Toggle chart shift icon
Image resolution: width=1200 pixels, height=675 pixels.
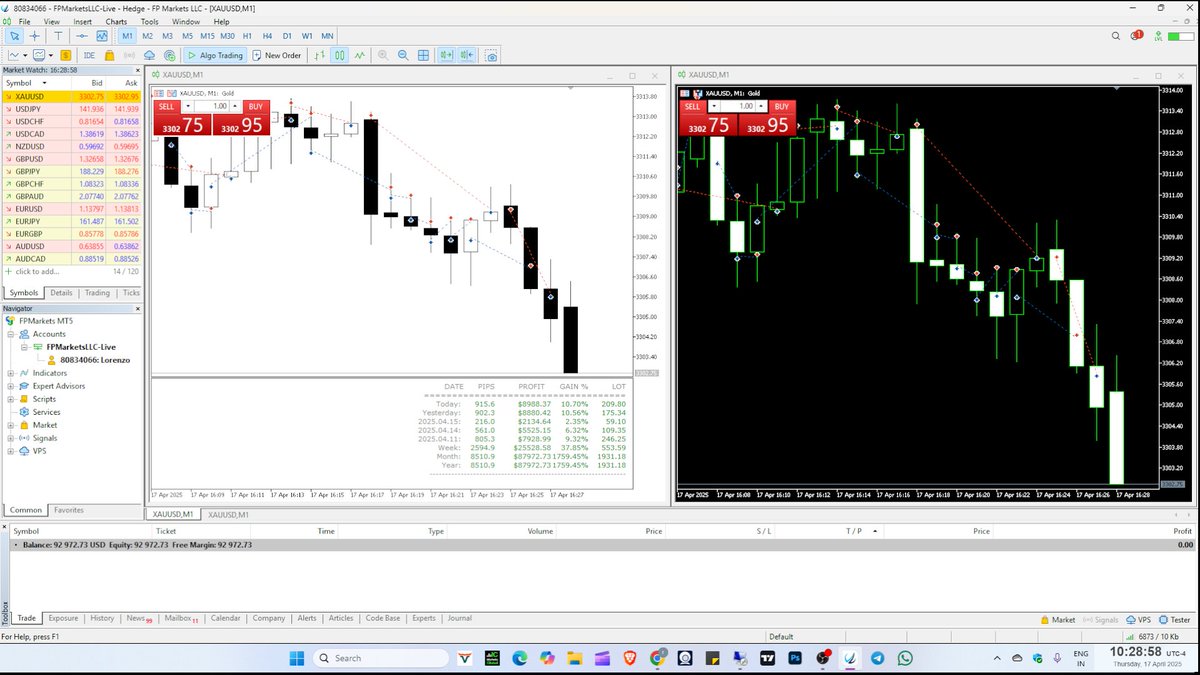tap(467, 55)
